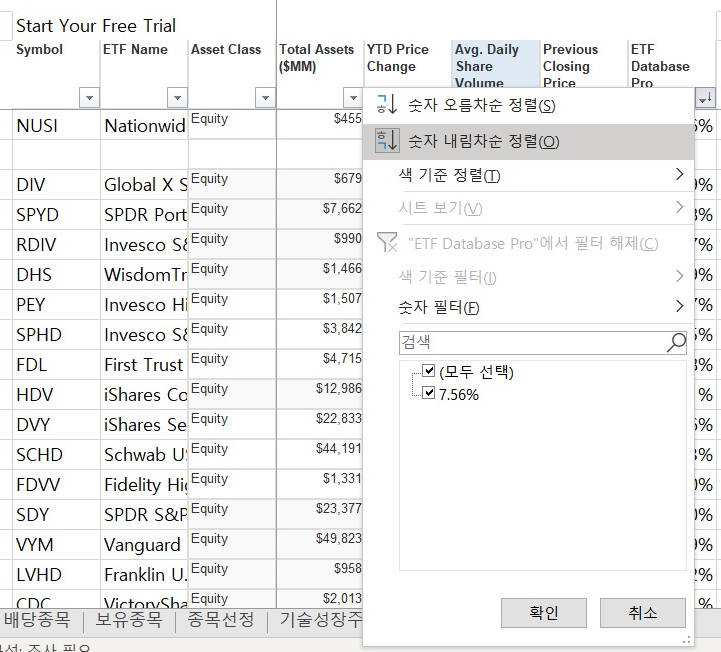This screenshot has width=721, height=652.
Task: Click the Vanguard ETF name cell
Action: coord(144,544)
